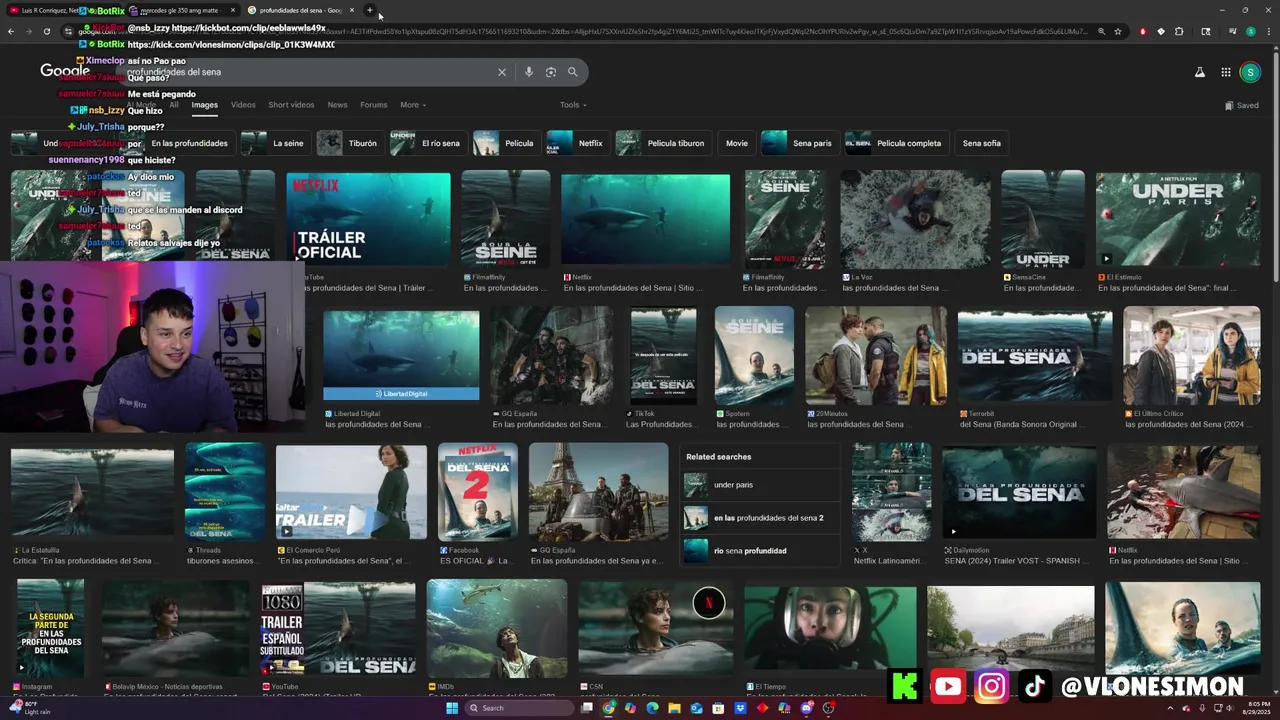
Task: Apply the 'Tiburón' filter chip
Action: pos(350,143)
